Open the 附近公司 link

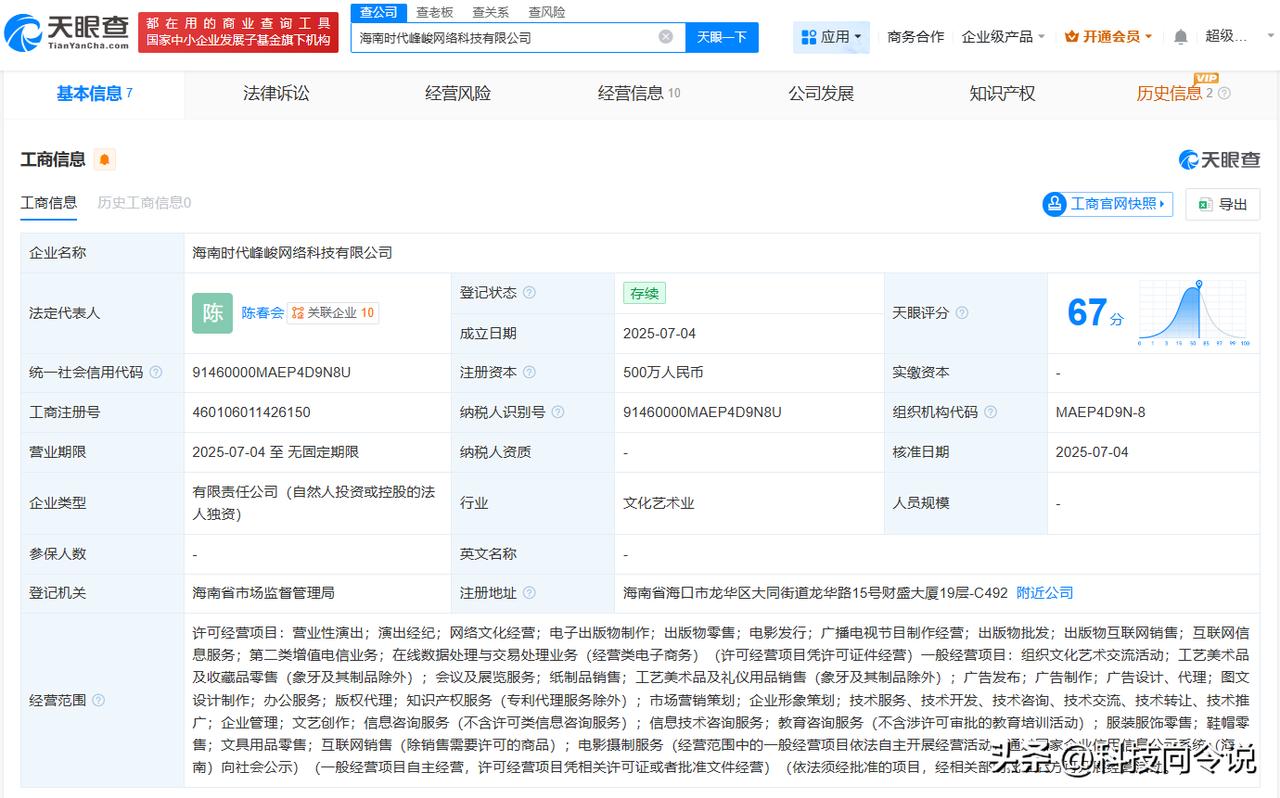[x=1044, y=593]
